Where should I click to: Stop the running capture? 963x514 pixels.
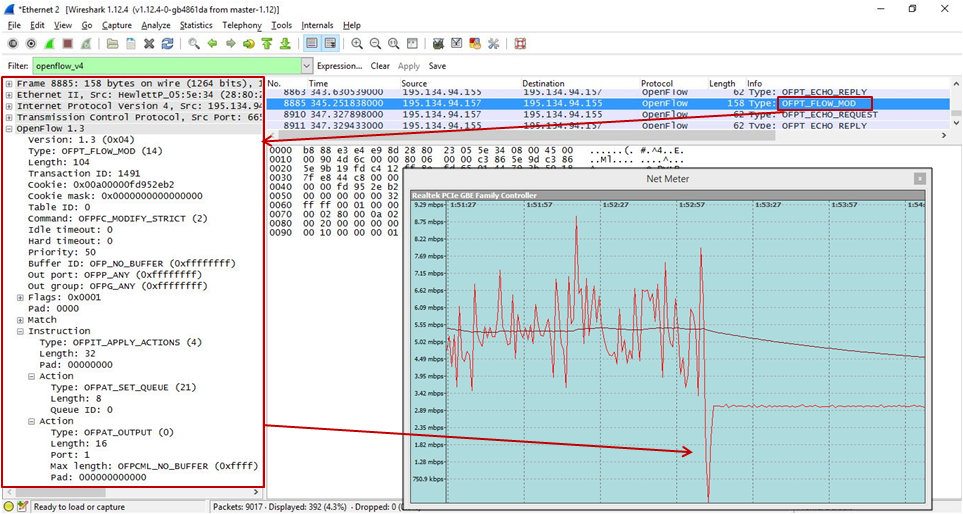click(x=67, y=44)
